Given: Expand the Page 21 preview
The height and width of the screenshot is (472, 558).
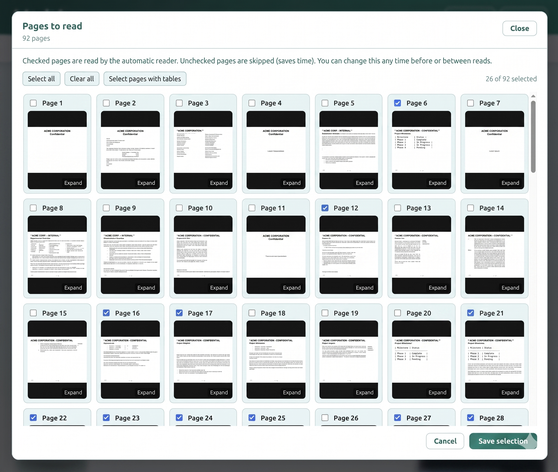Looking at the screenshot, I should point(510,392).
